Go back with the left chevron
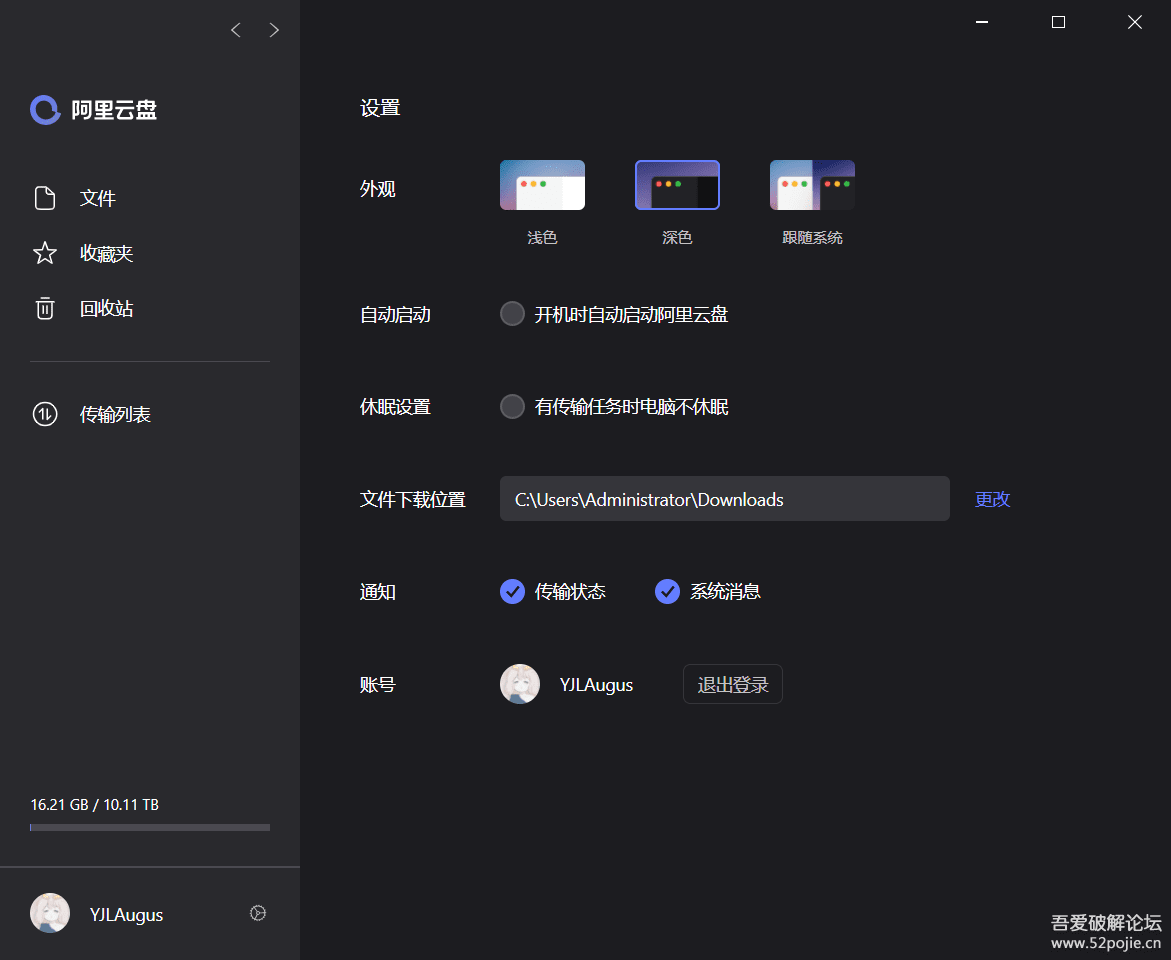Viewport: 1171px width, 960px height. [236, 30]
